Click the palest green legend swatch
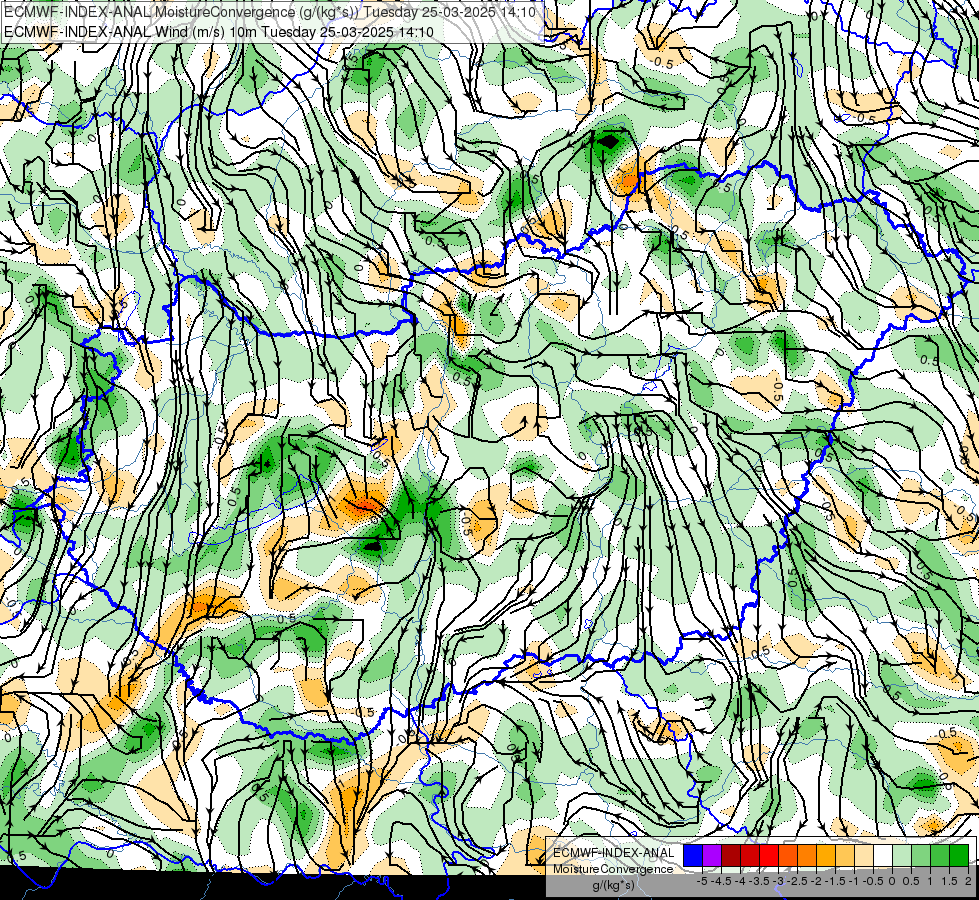The image size is (979, 900). pos(902,855)
